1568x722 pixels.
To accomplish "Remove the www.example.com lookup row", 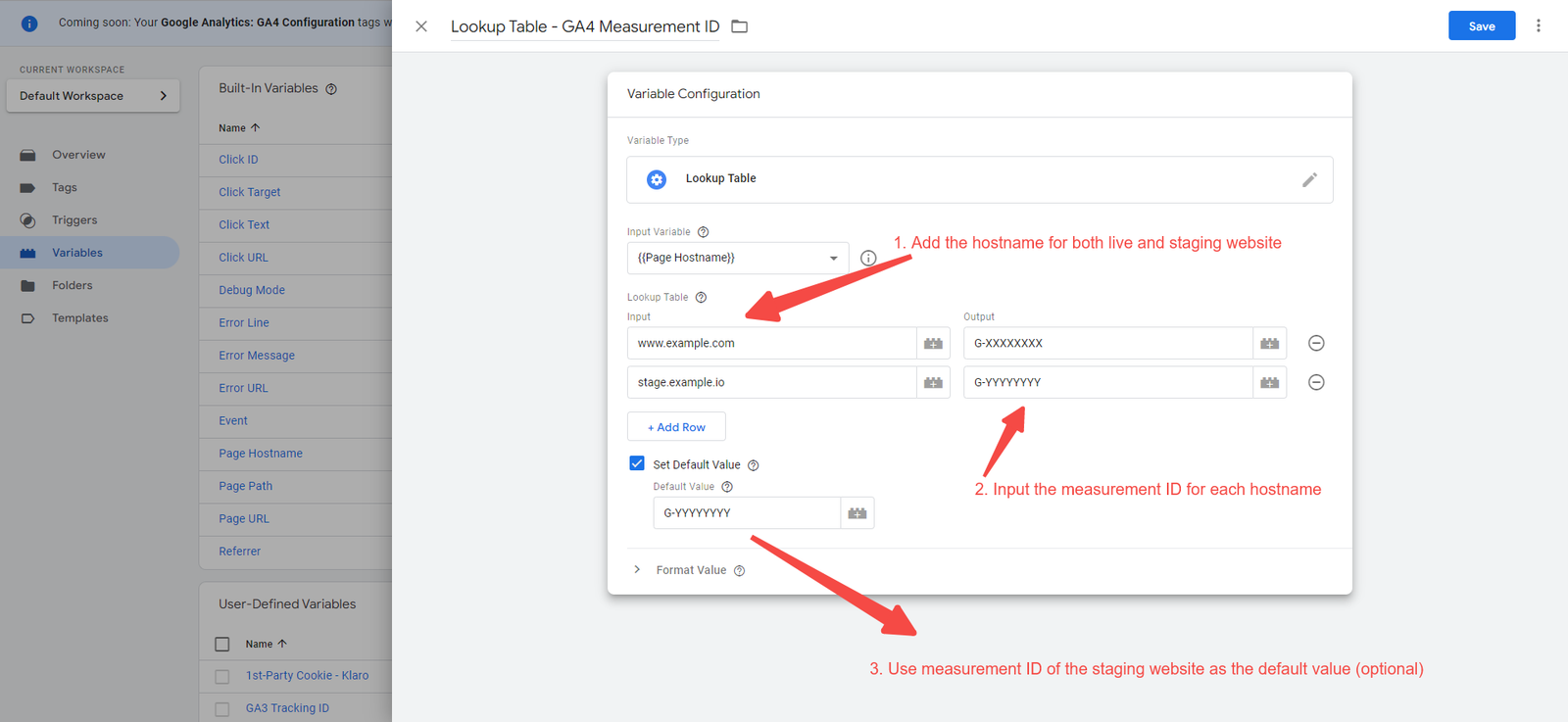I will click(x=1316, y=343).
